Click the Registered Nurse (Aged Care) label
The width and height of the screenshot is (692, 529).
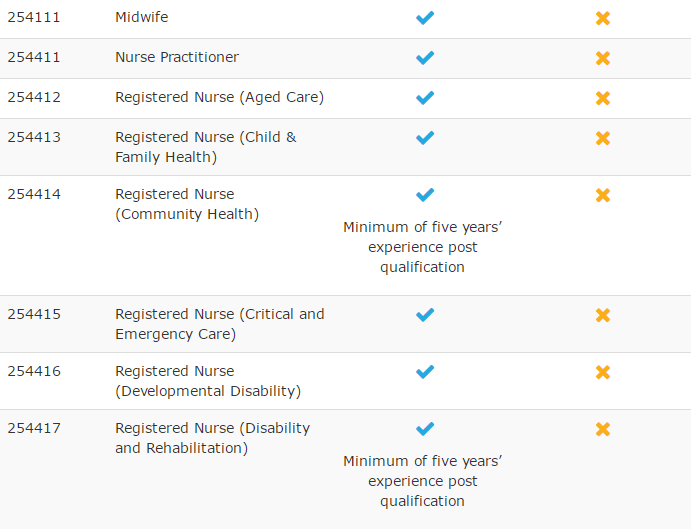coord(219,97)
